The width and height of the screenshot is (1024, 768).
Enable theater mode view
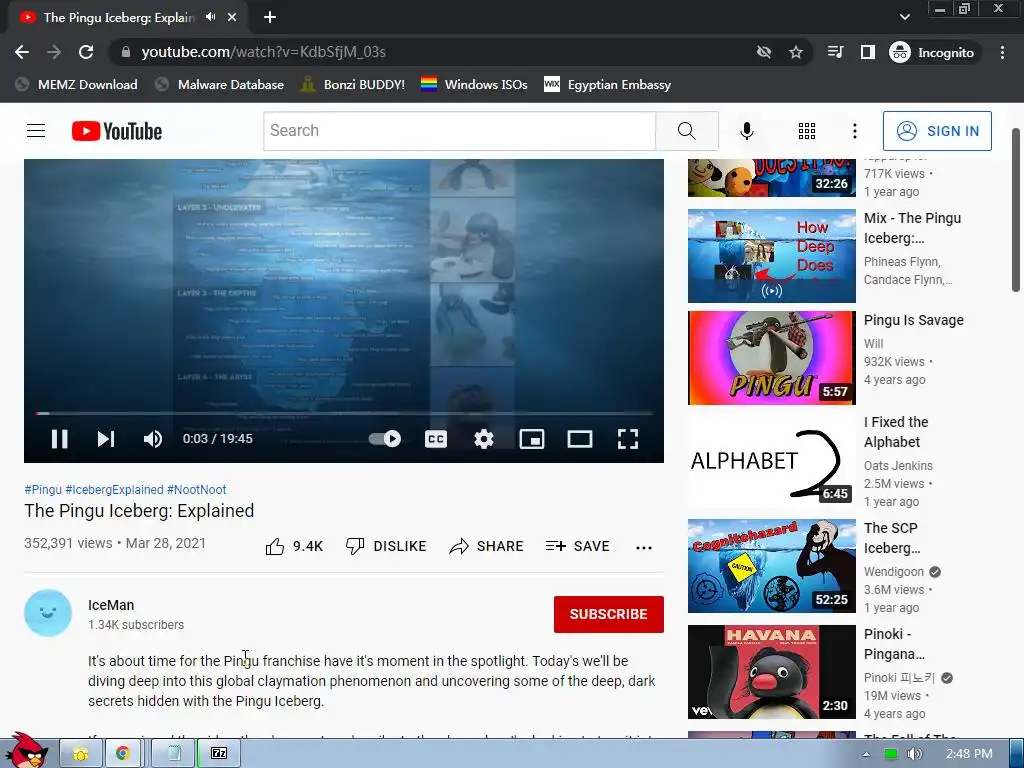pos(580,439)
